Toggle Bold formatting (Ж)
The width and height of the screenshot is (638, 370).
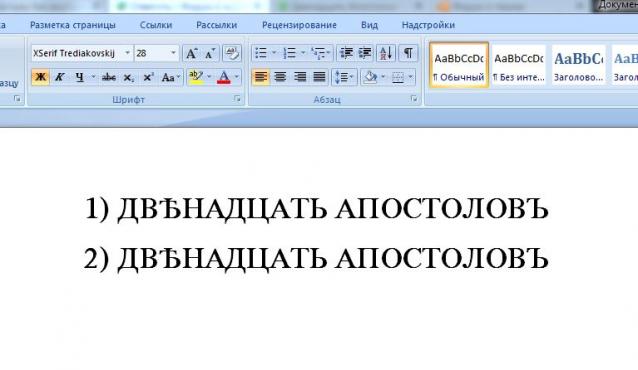[40, 77]
